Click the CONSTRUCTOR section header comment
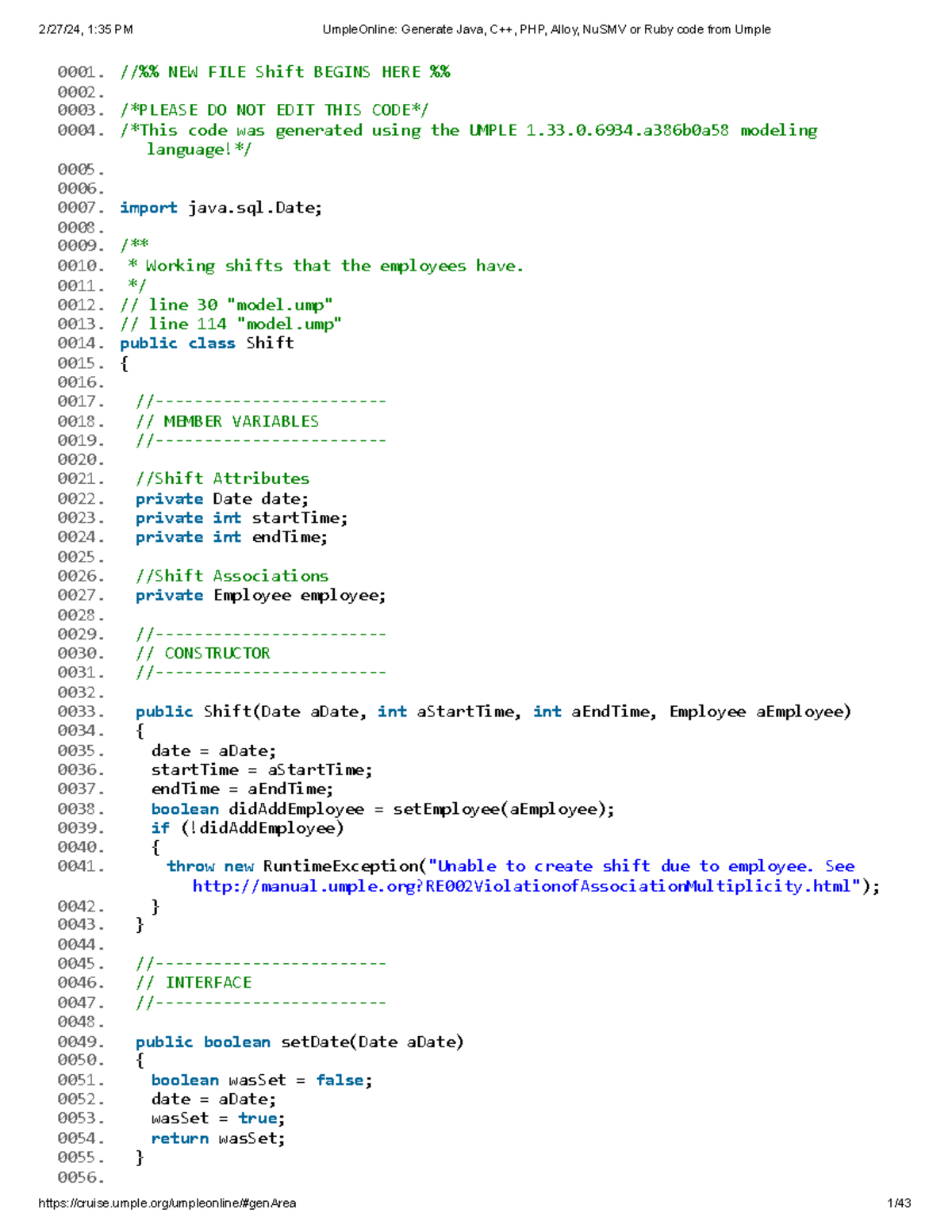This screenshot has width=952, height=1232. (203, 653)
